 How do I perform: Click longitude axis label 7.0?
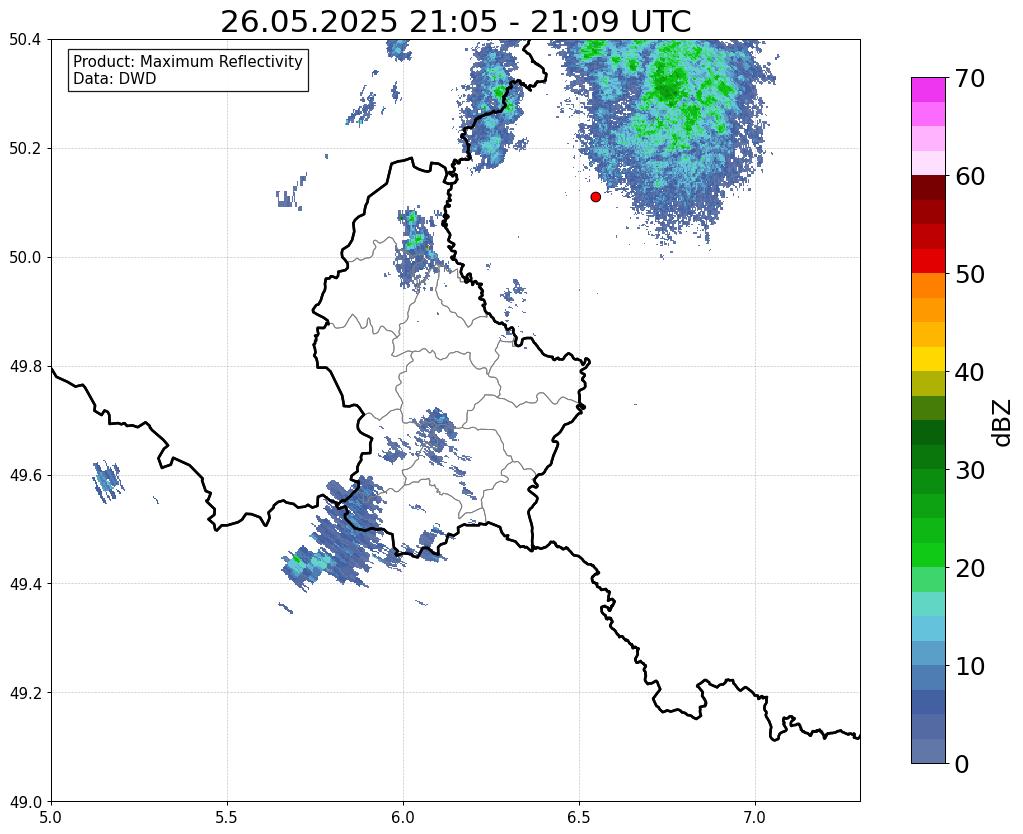click(755, 817)
